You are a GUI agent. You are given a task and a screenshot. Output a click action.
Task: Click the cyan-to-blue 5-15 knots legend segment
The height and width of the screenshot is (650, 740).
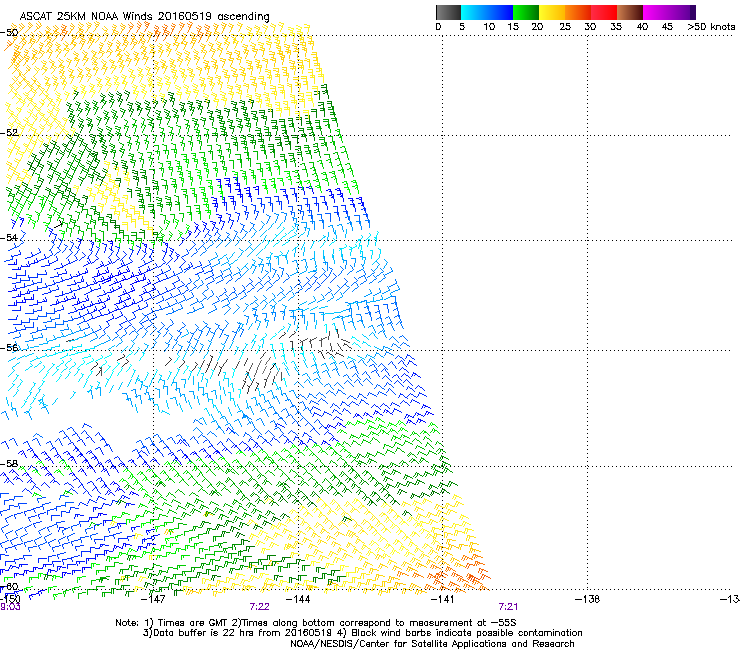[487, 12]
